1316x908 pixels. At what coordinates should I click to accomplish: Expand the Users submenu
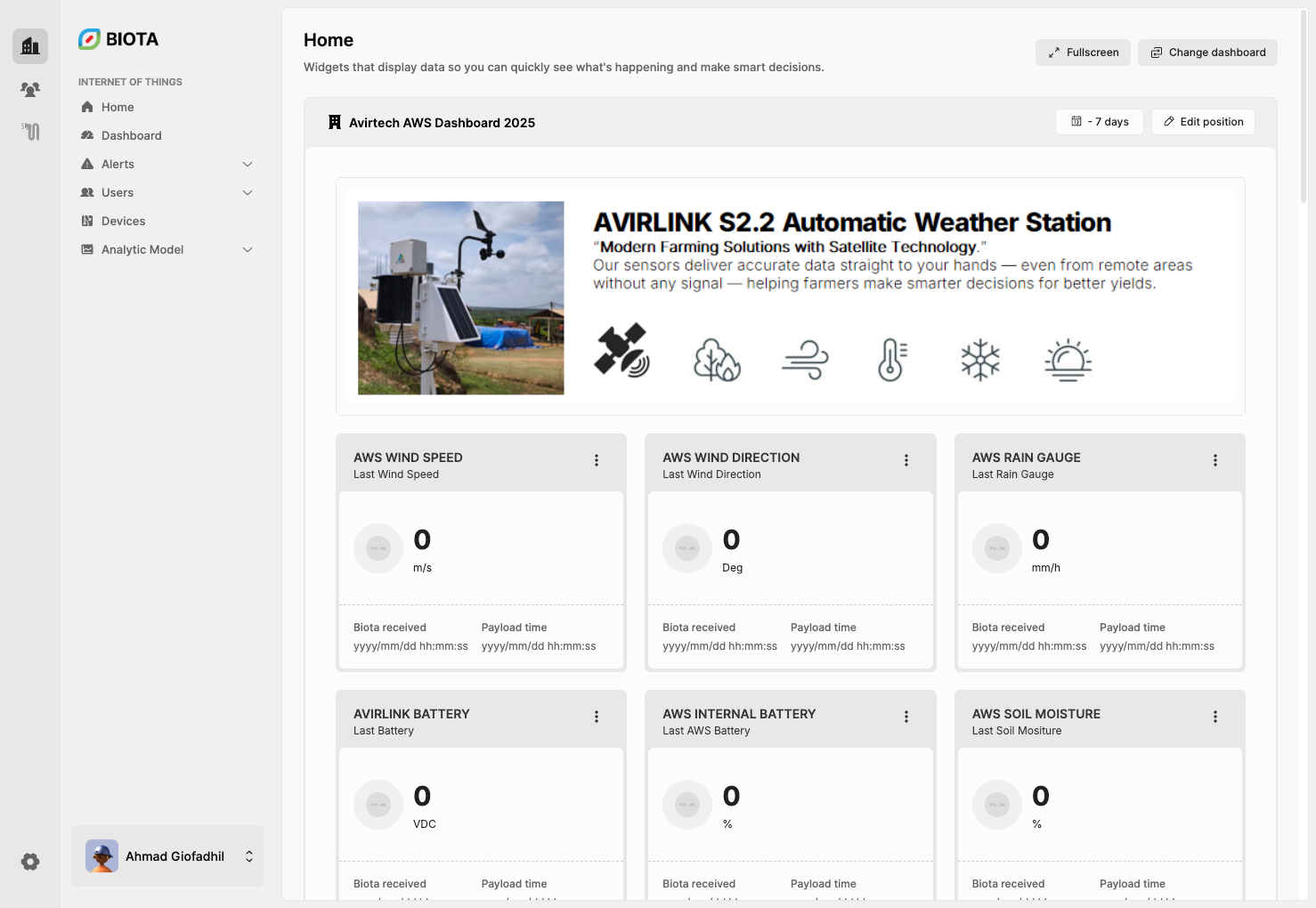point(248,192)
